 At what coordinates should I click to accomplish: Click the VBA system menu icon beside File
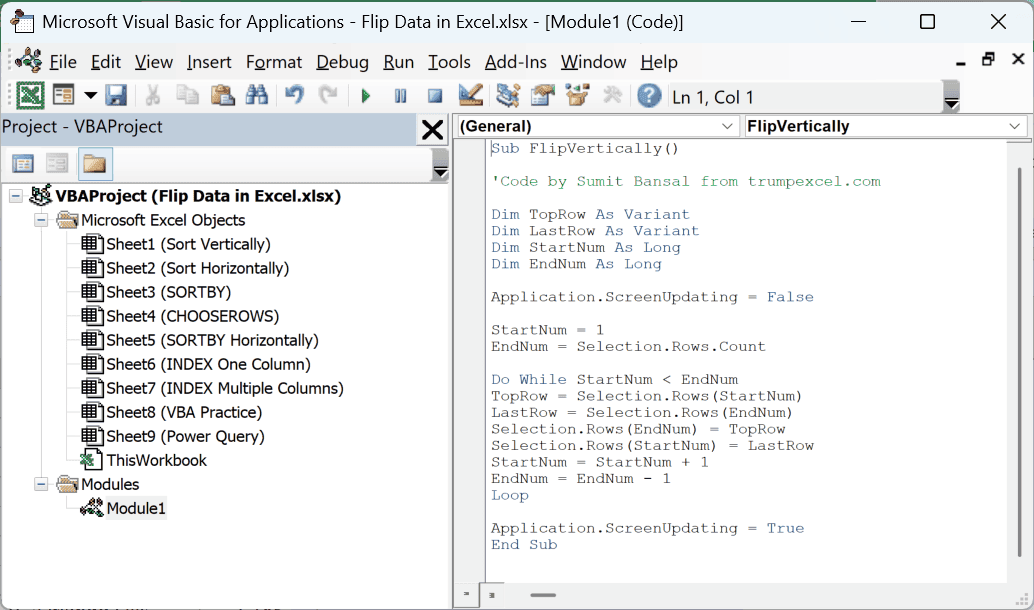point(28,61)
